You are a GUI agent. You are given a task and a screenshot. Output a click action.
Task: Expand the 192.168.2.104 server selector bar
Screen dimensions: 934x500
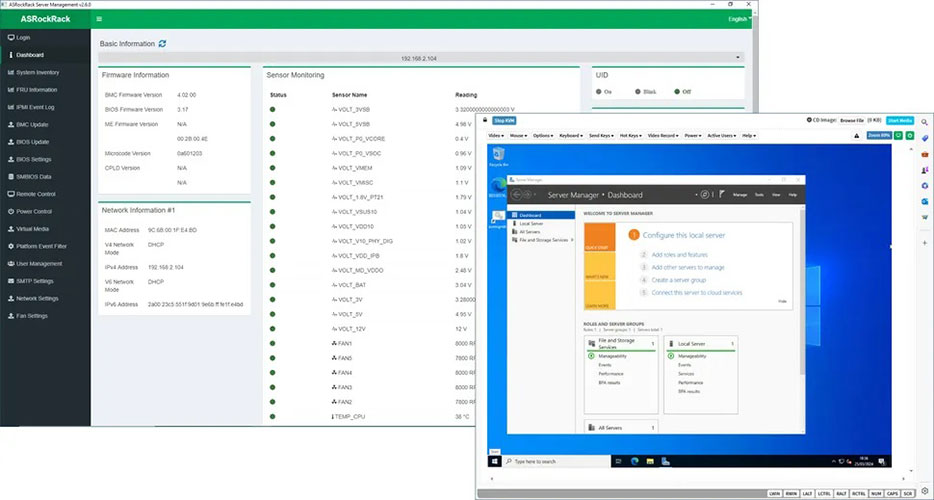tap(419, 58)
